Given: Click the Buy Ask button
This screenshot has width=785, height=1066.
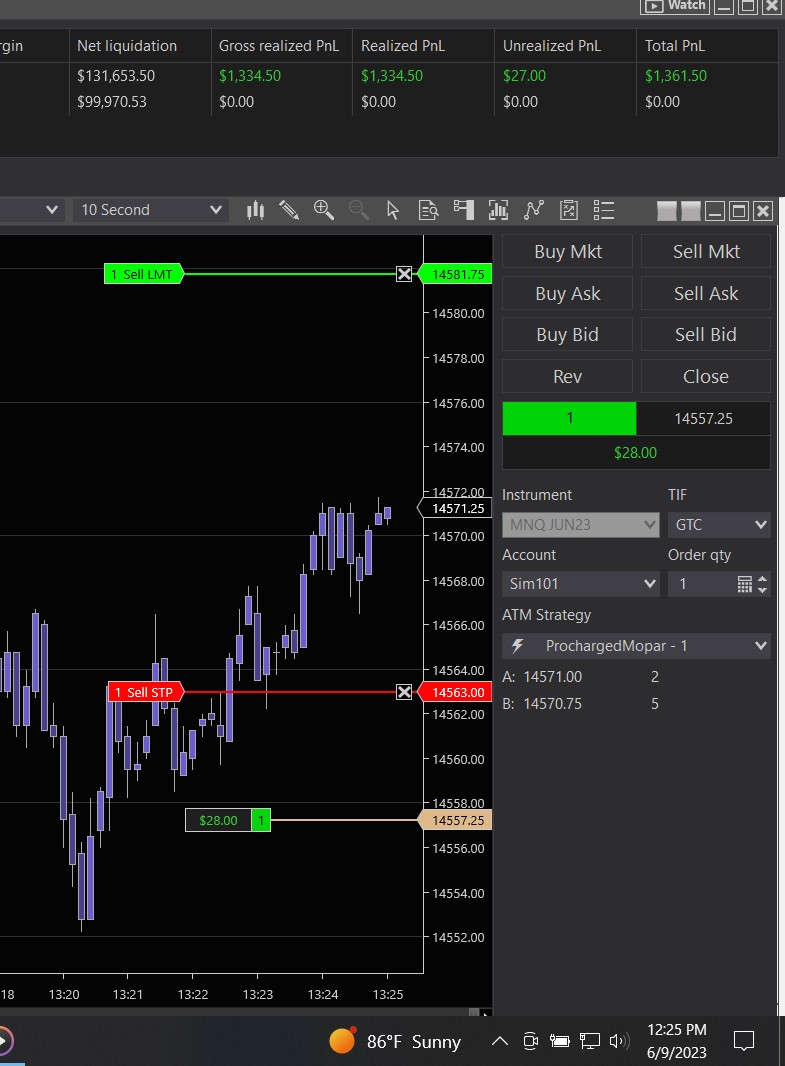Looking at the screenshot, I should [x=568, y=294].
